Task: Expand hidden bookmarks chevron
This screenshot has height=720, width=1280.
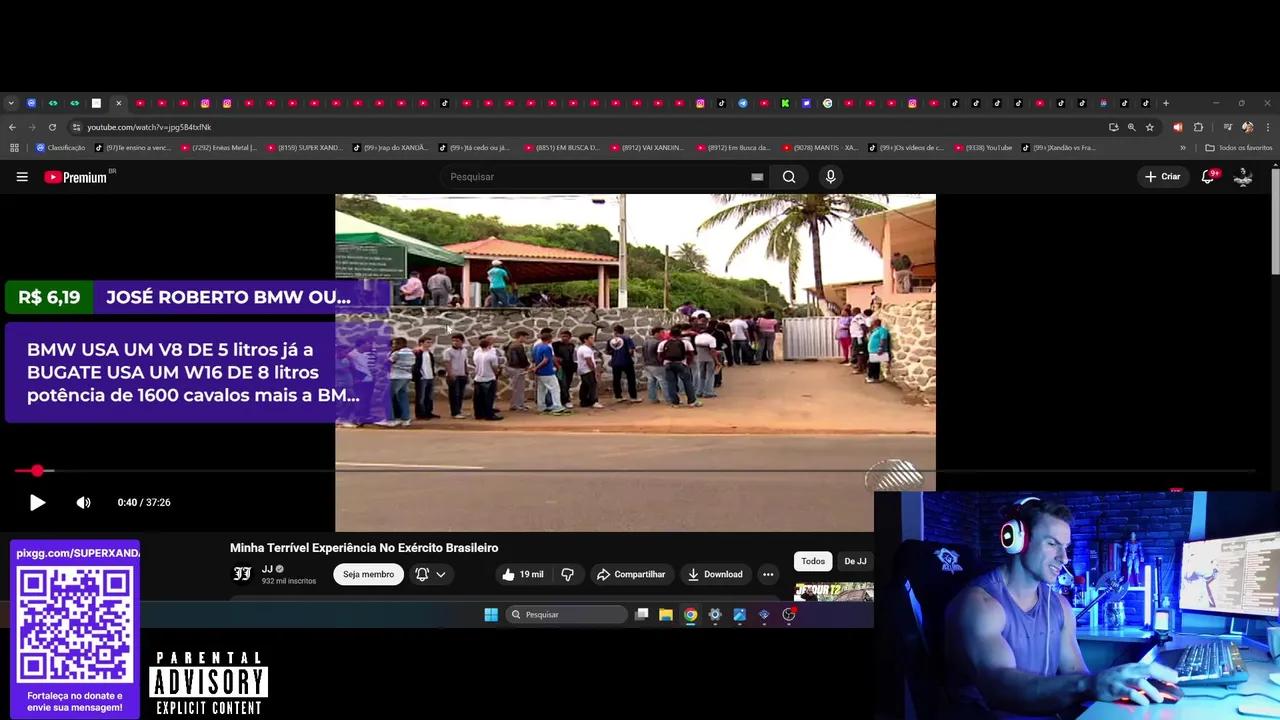Action: click(x=1183, y=148)
